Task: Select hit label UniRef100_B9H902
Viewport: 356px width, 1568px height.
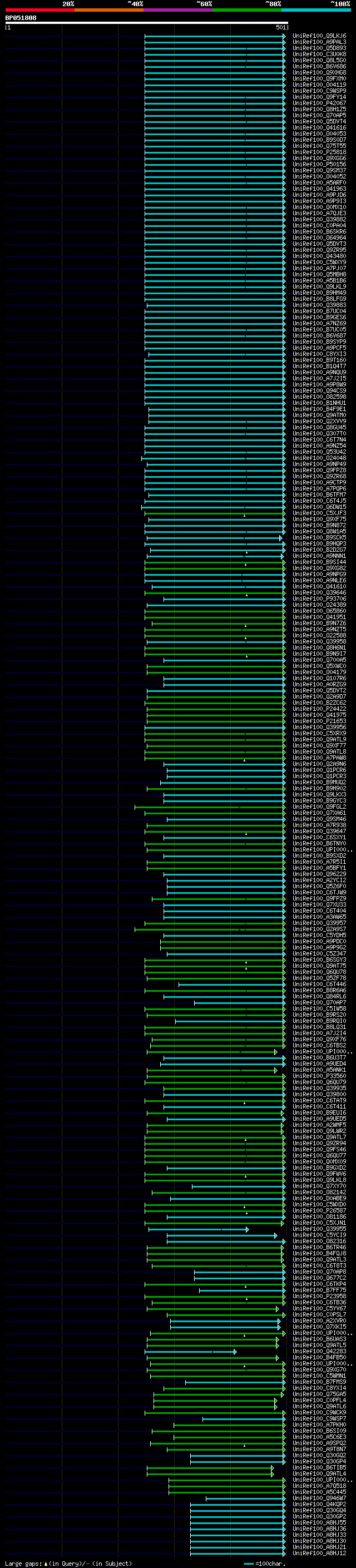Action: coord(319,788)
